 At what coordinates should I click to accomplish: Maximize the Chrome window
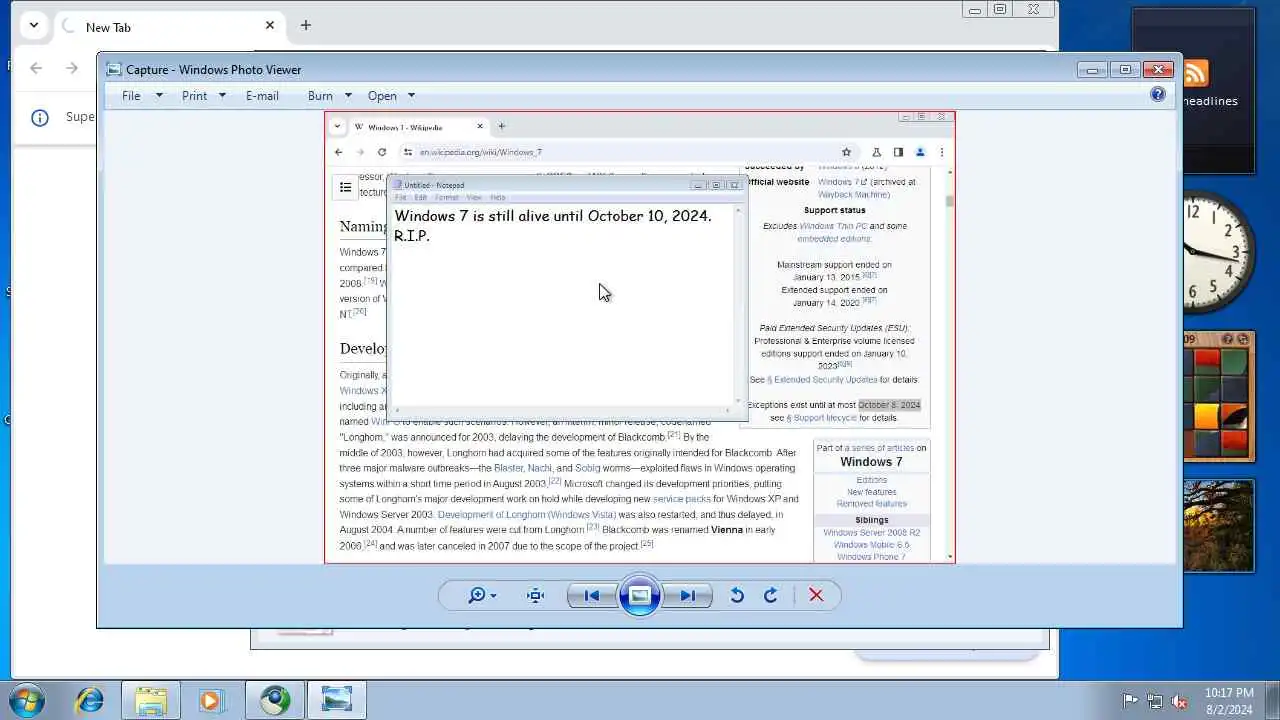click(1000, 9)
